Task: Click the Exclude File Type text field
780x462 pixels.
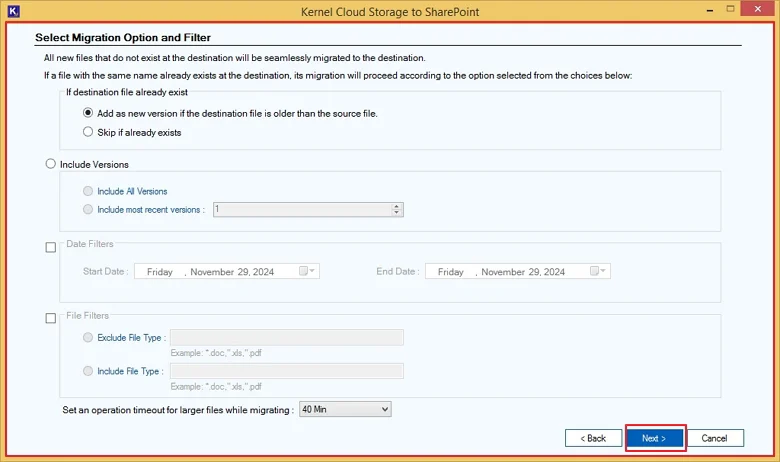Action: tap(287, 337)
